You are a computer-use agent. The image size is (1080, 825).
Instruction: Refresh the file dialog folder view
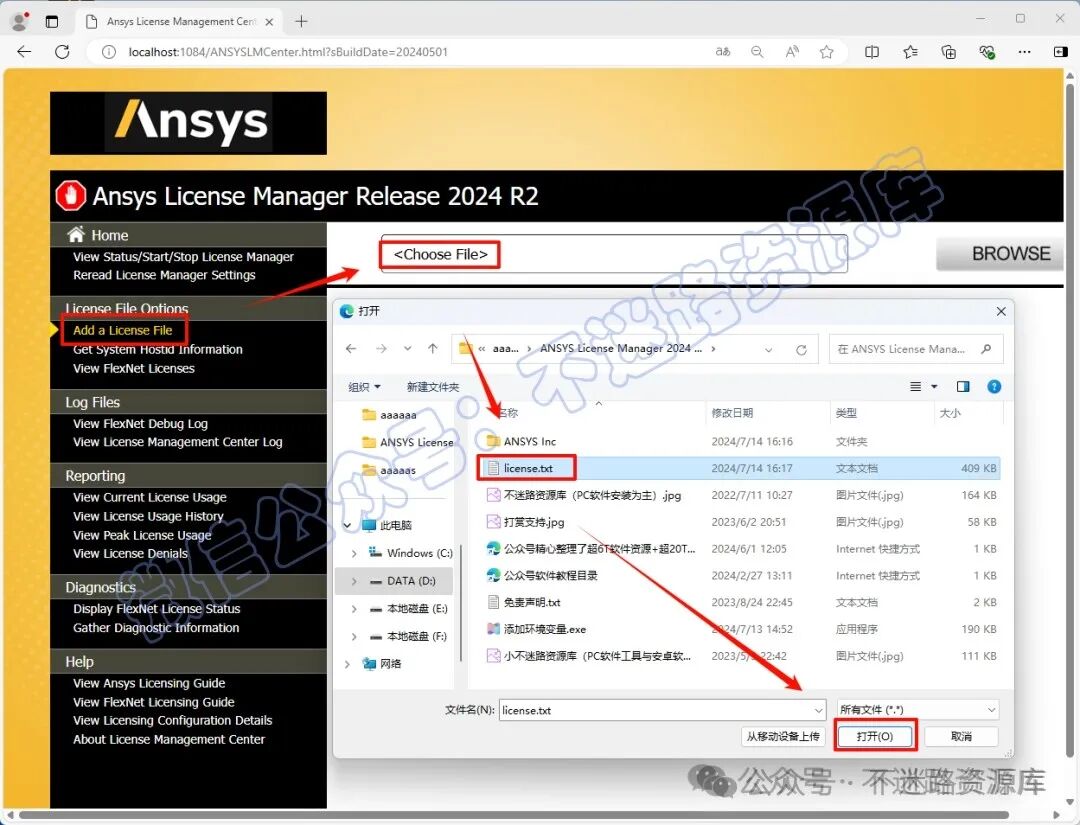(801, 350)
